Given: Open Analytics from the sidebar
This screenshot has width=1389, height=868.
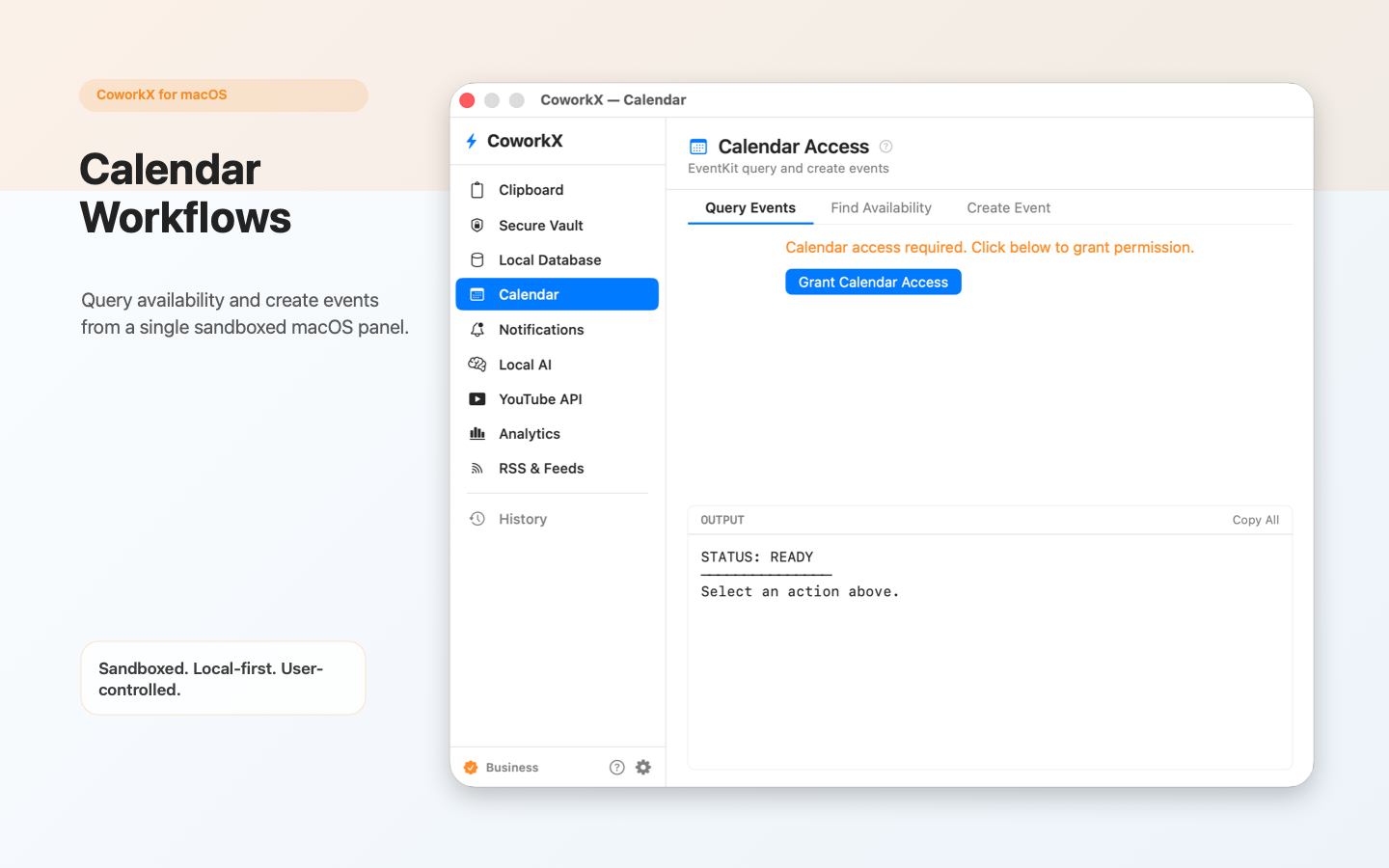Looking at the screenshot, I should pyautogui.click(x=557, y=434).
